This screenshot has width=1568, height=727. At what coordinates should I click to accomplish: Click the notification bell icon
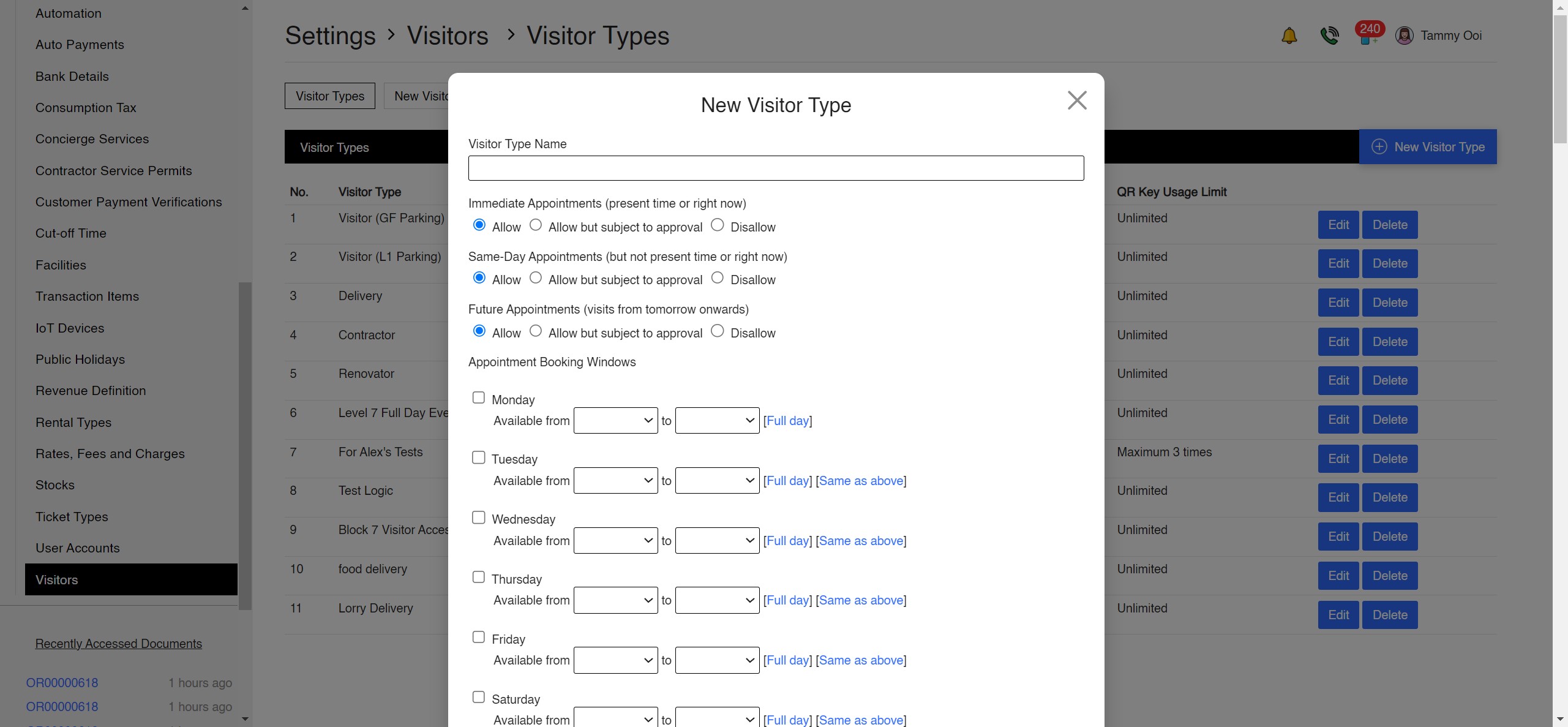(1289, 36)
